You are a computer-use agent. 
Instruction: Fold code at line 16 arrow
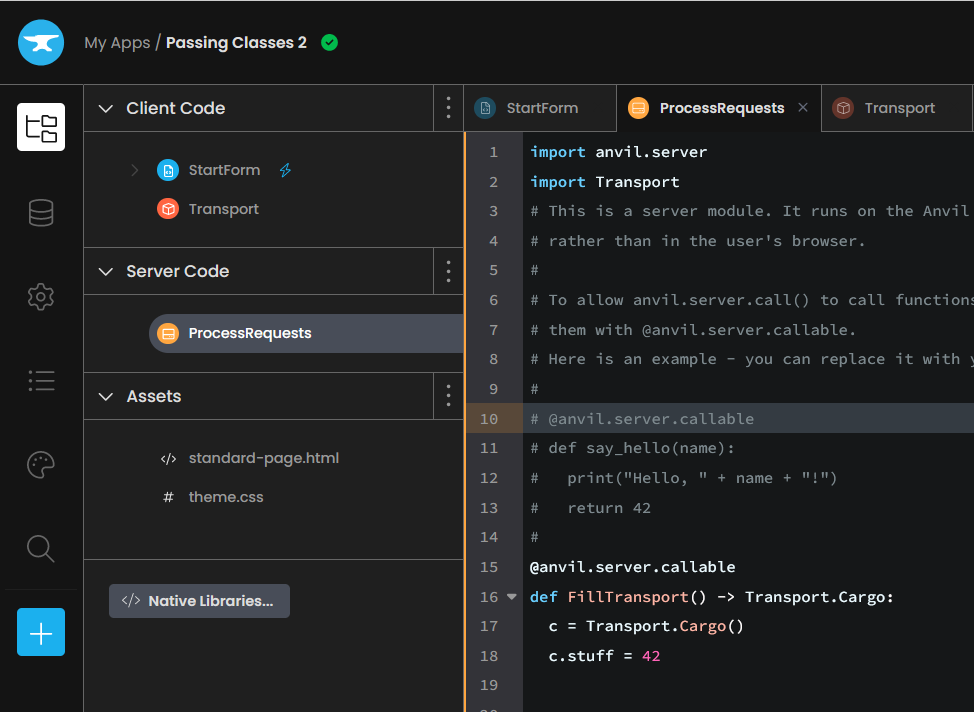(512, 596)
